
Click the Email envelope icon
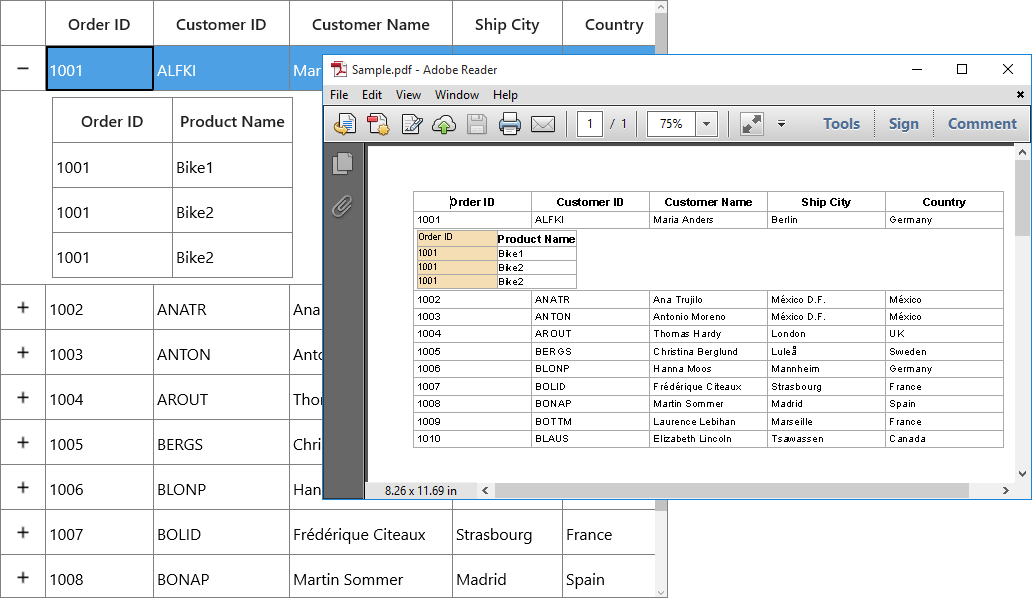[543, 124]
